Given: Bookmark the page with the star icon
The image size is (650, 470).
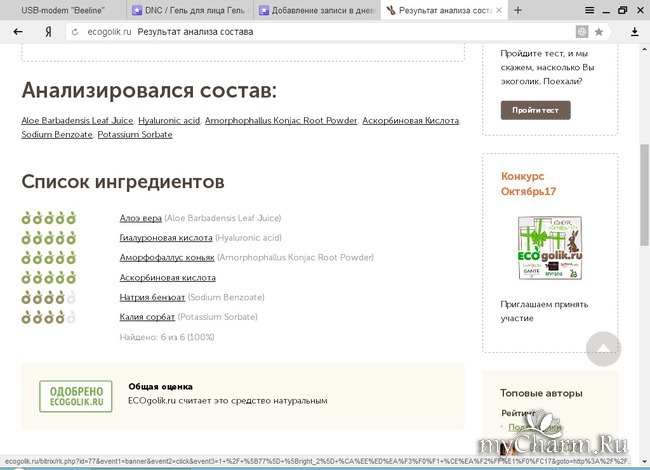Looking at the screenshot, I should (599, 32).
